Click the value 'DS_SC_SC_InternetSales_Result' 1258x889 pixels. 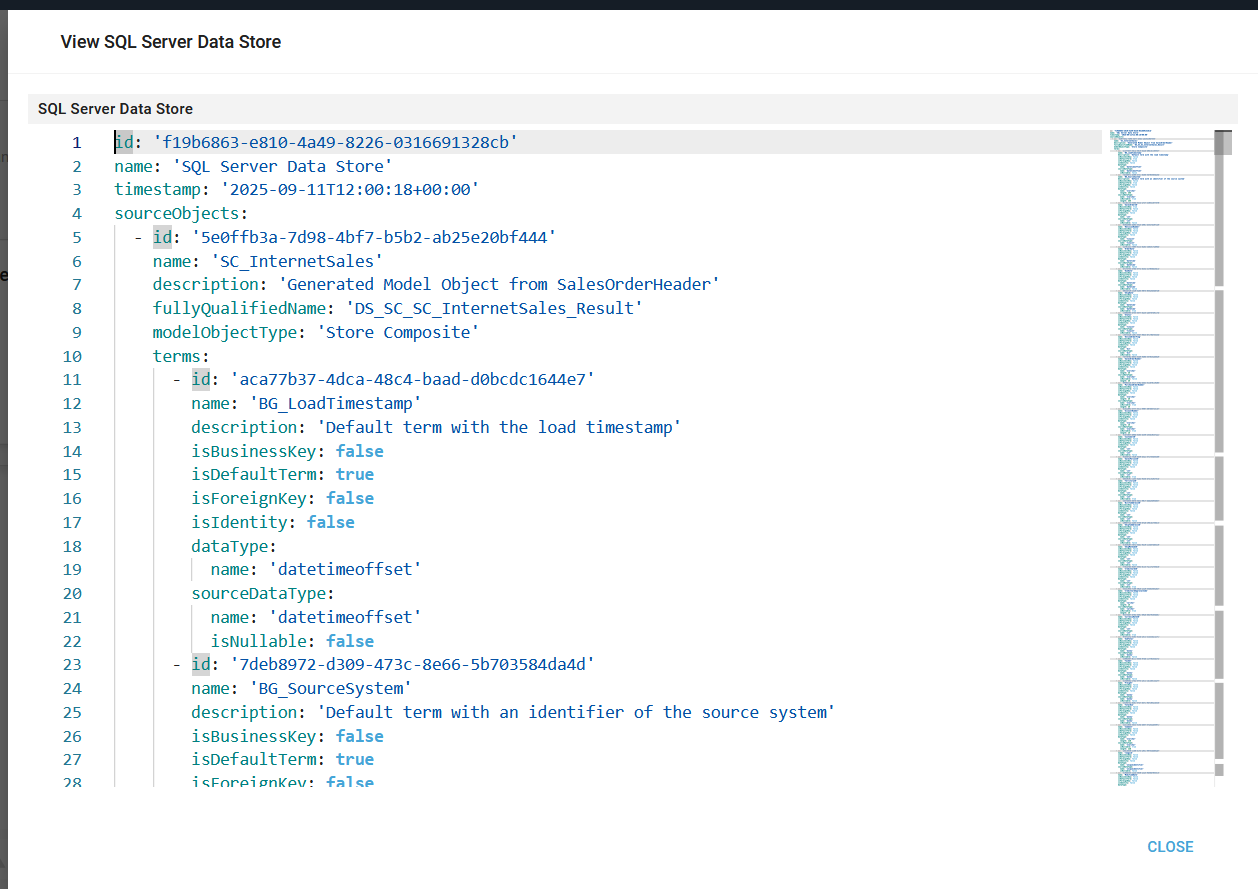click(494, 308)
